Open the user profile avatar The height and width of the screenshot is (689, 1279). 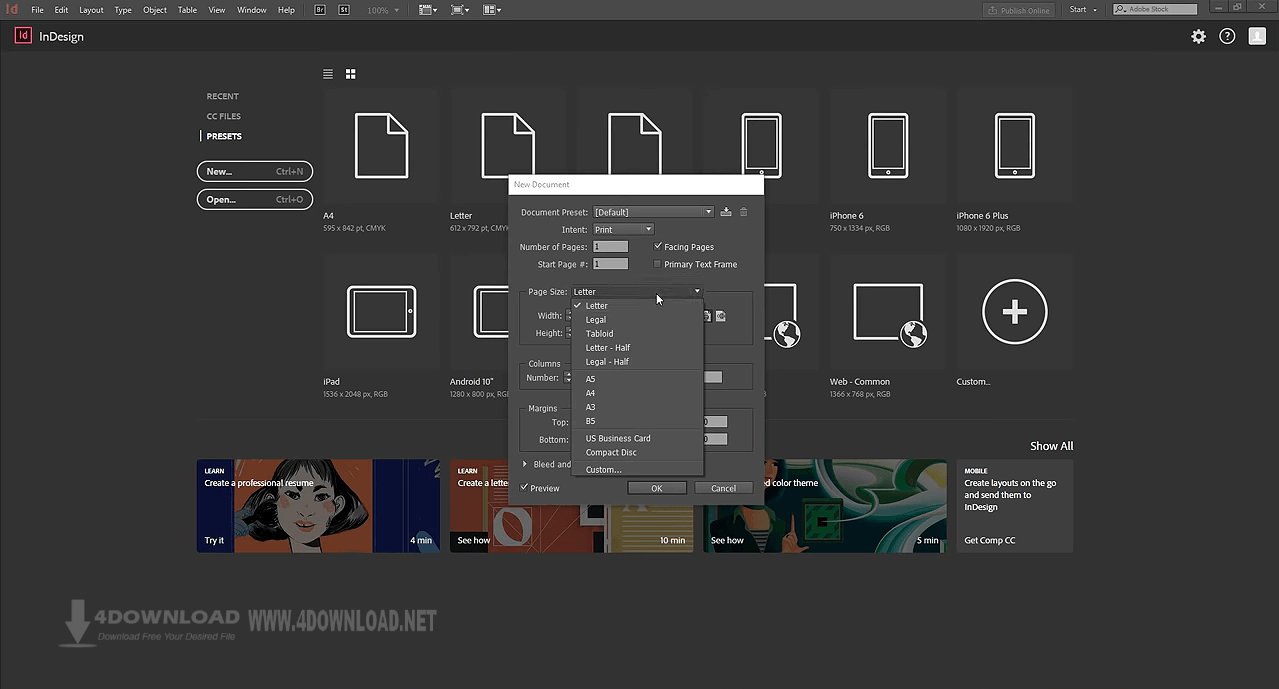coord(1257,36)
